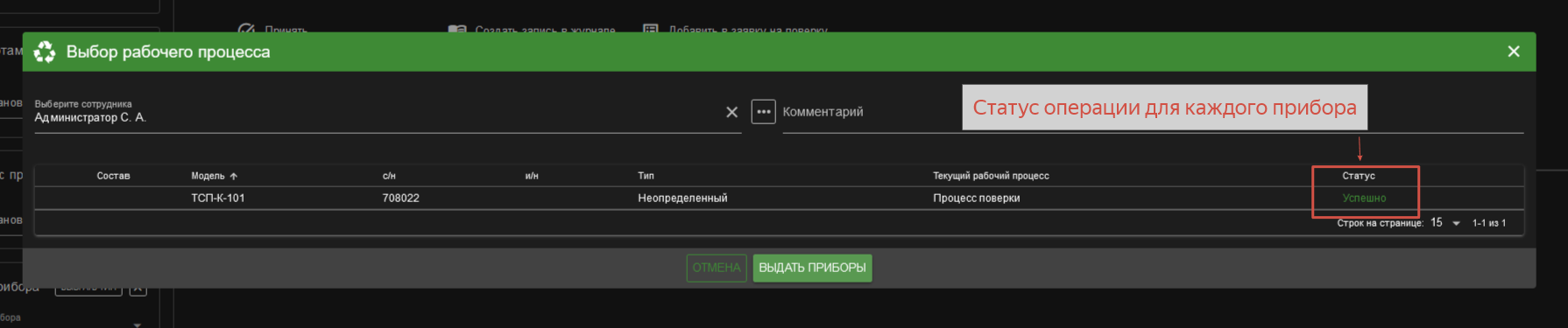1568x328 pixels.
Task: Click the с/н column header
Action: pos(389,176)
